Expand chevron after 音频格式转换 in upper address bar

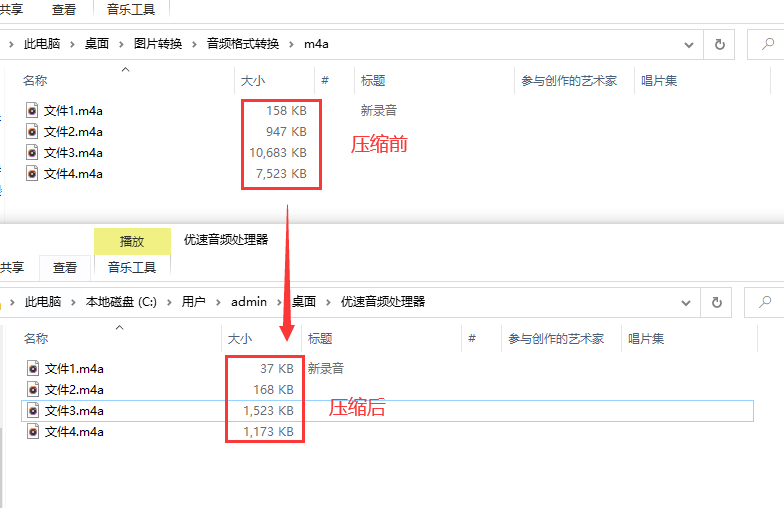click(291, 44)
